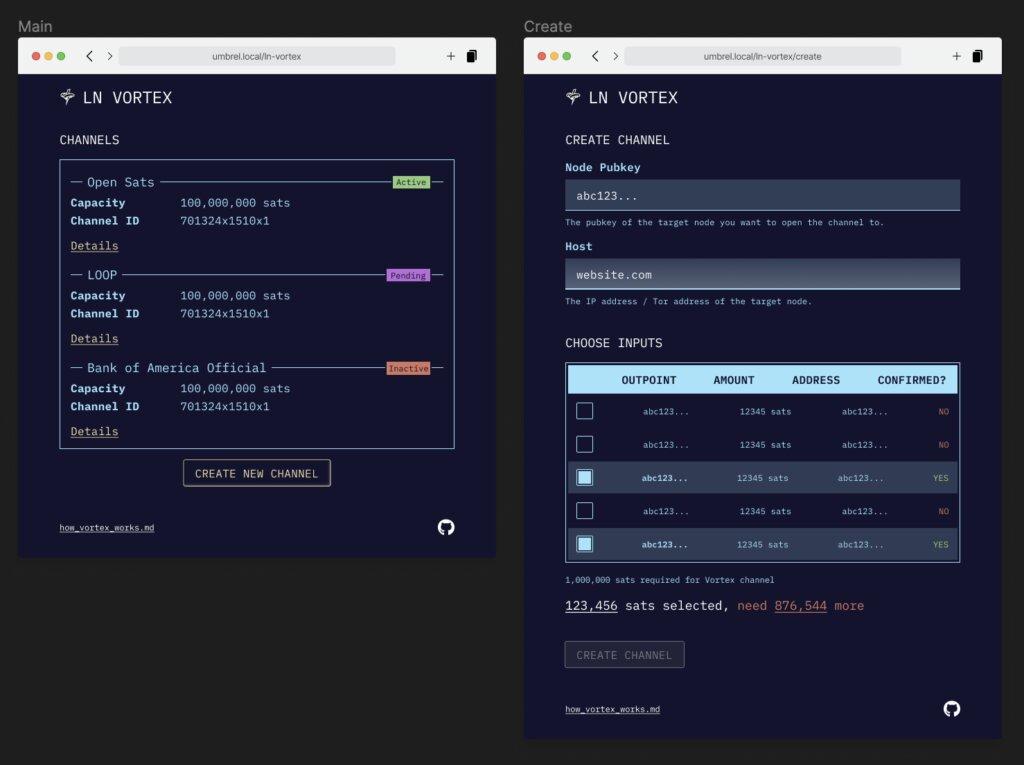Screen dimensions: 1024x765
Task: Open how_vortex_works.md link in Create window
Action: [x=612, y=709]
